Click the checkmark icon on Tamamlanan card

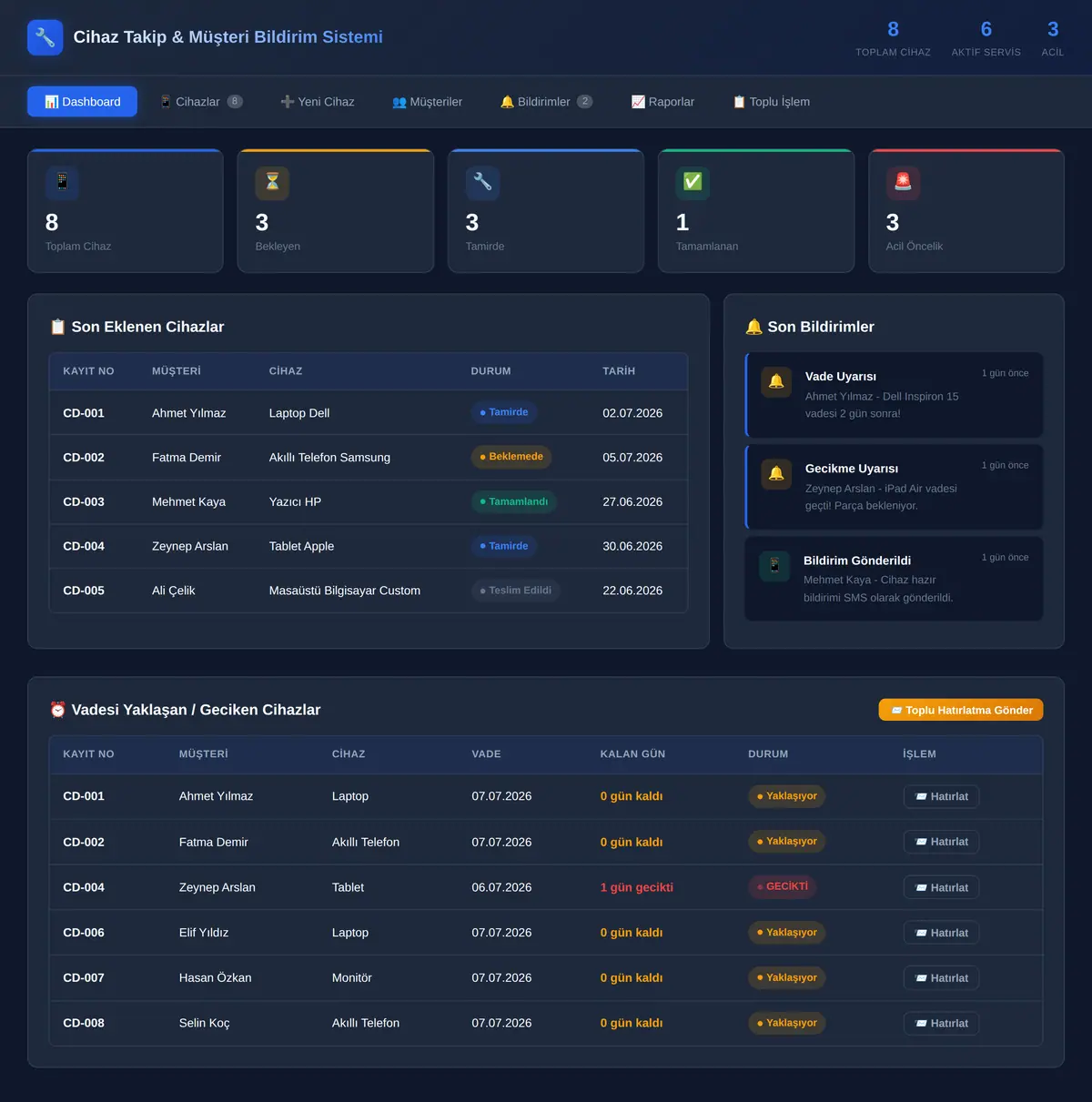[693, 183]
